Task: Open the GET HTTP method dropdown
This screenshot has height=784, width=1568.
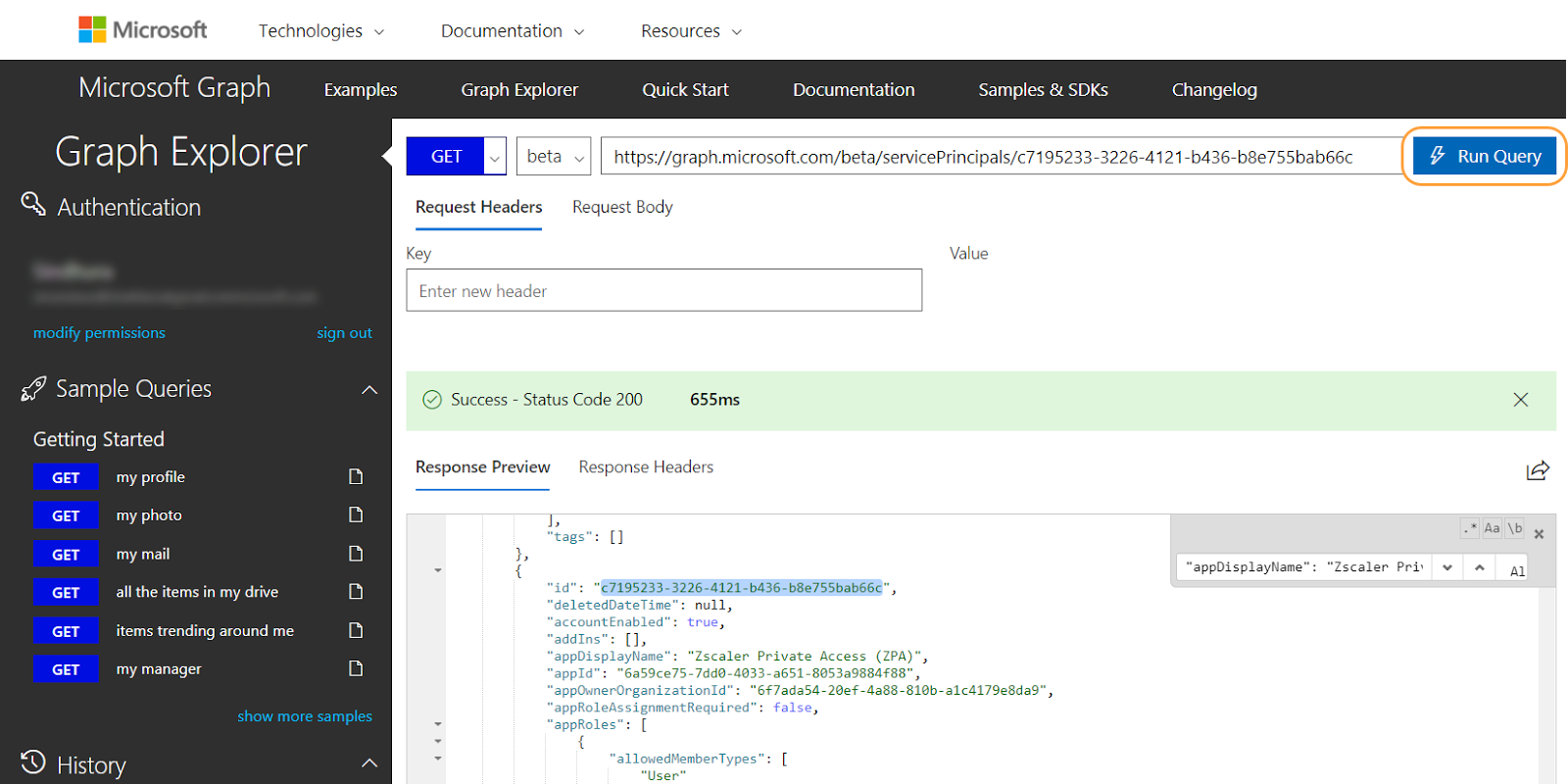Action: (x=495, y=157)
